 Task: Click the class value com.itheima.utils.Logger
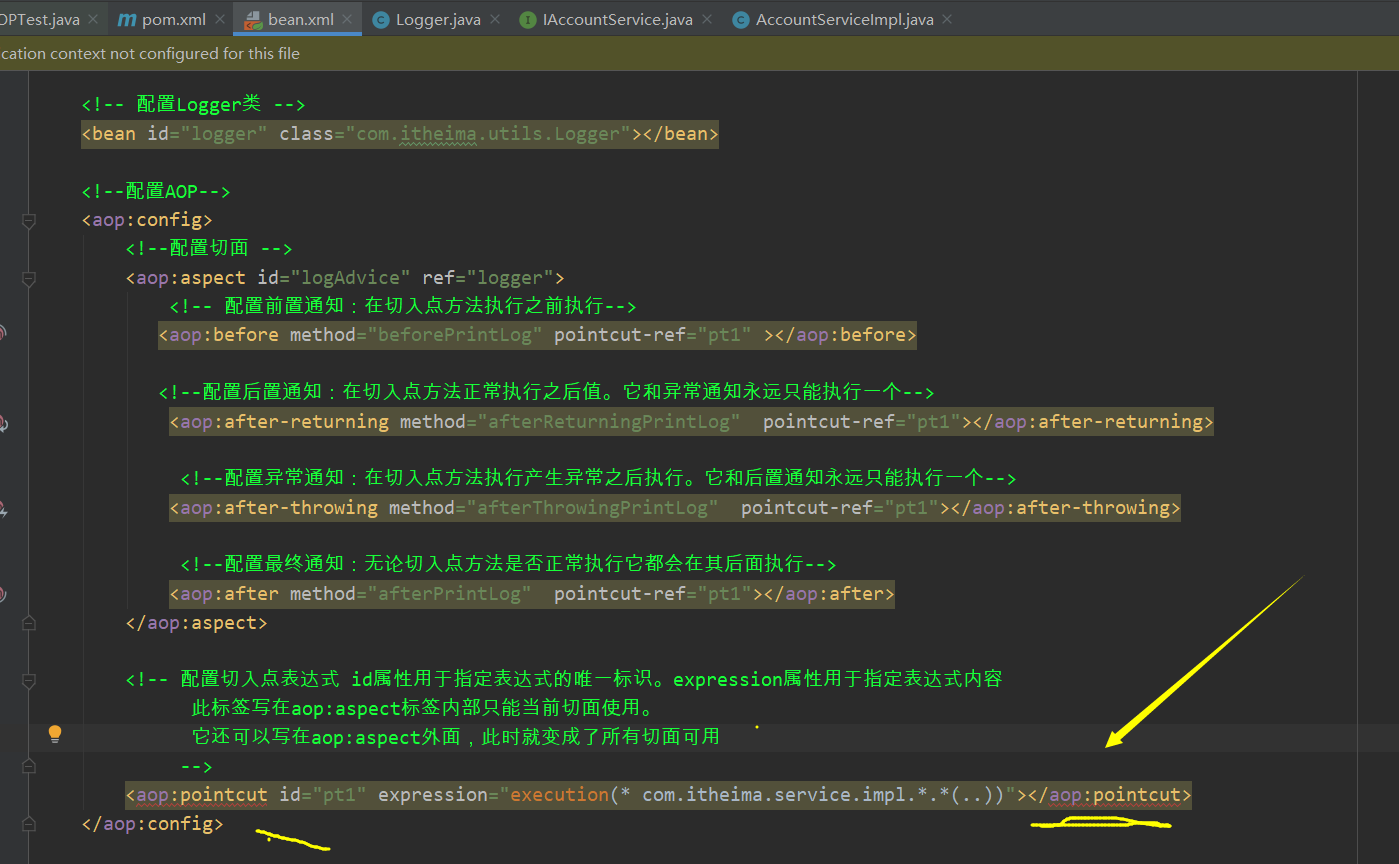point(494,134)
